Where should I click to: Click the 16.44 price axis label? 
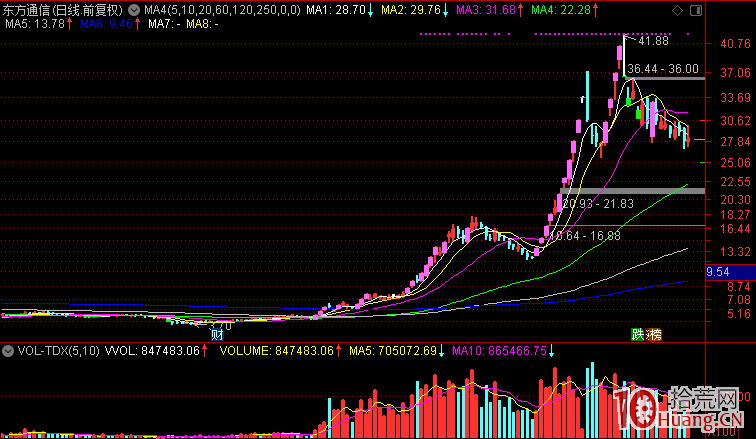735,229
